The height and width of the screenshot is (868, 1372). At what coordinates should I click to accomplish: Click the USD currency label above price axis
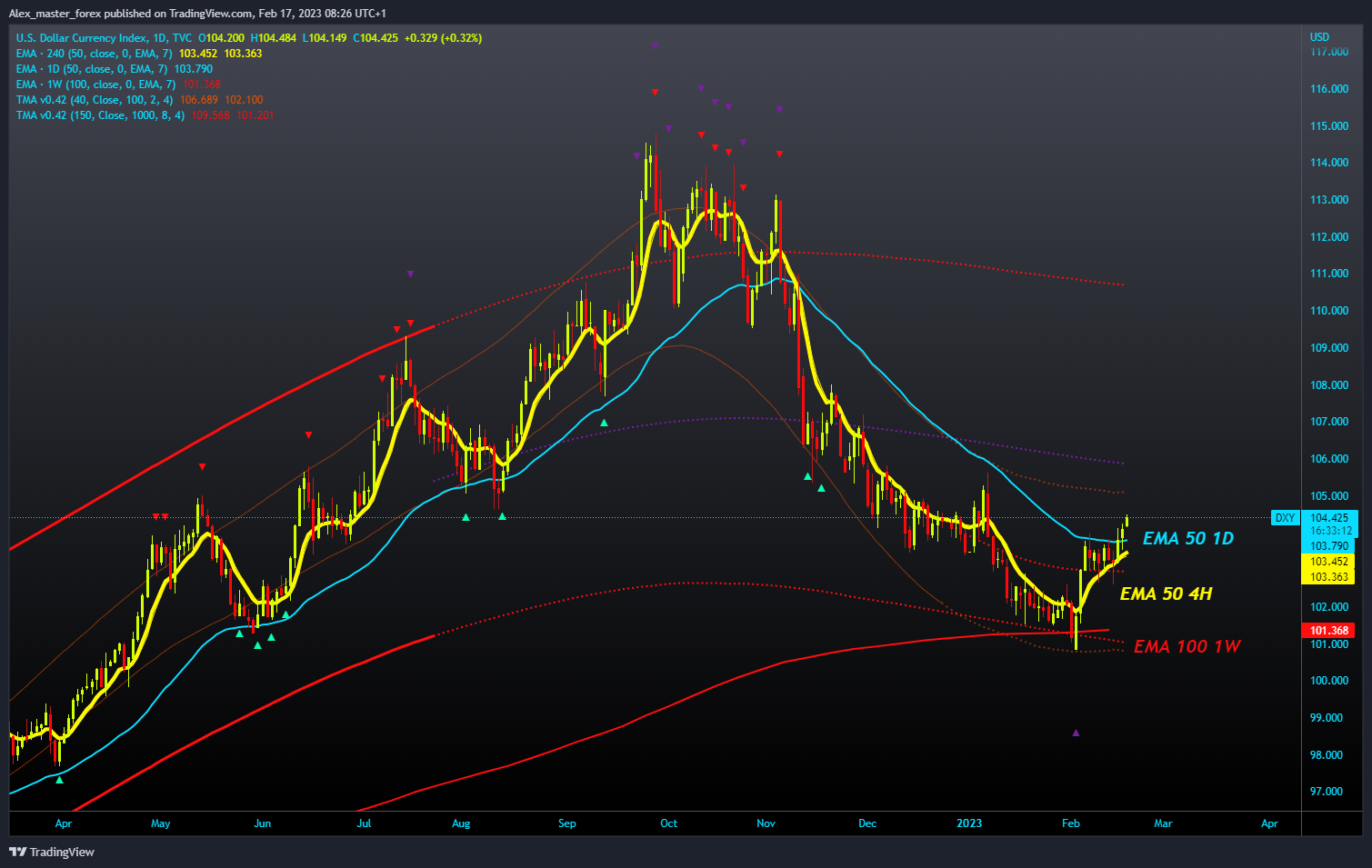(x=1319, y=37)
